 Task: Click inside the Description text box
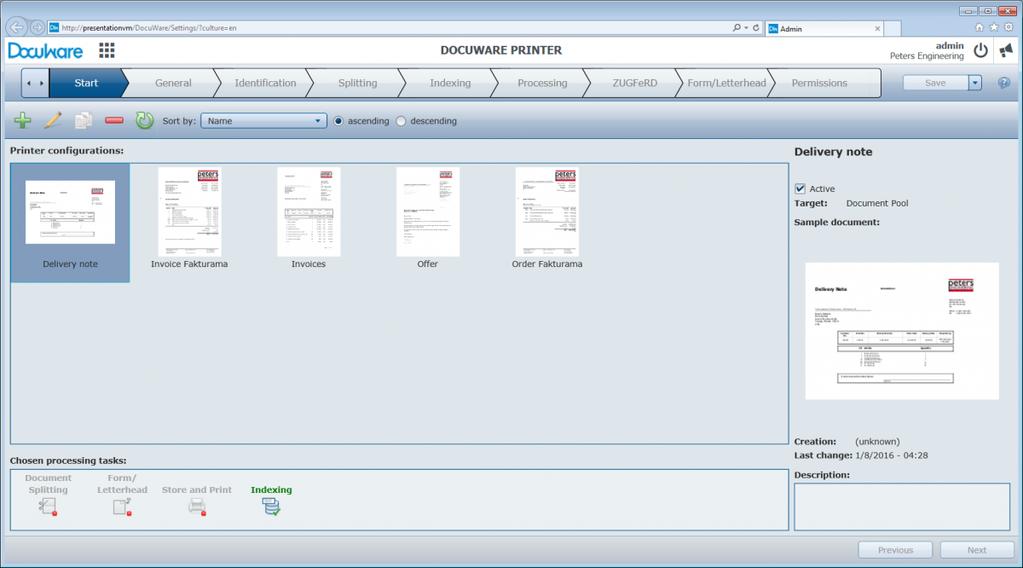click(x=902, y=506)
